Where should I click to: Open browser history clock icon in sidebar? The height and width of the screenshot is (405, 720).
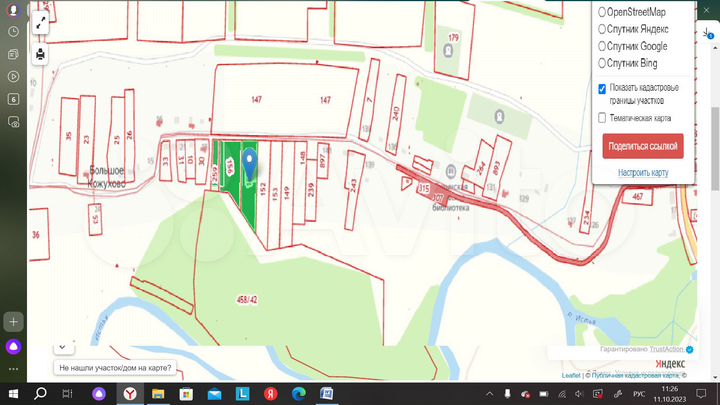pyautogui.click(x=14, y=31)
